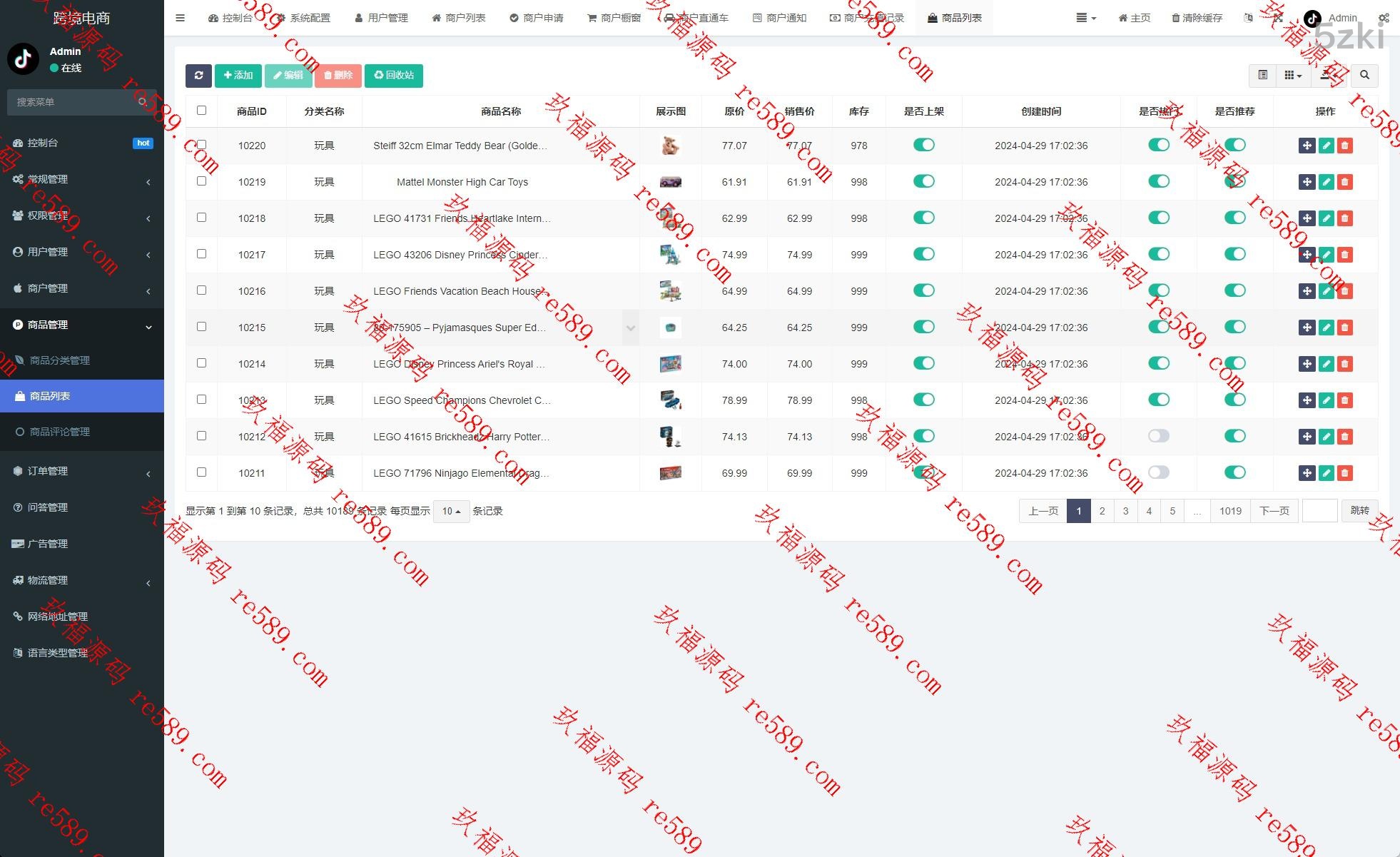Click drag-move icon for product 10211
The image size is (1400, 857).
[x=1307, y=473]
